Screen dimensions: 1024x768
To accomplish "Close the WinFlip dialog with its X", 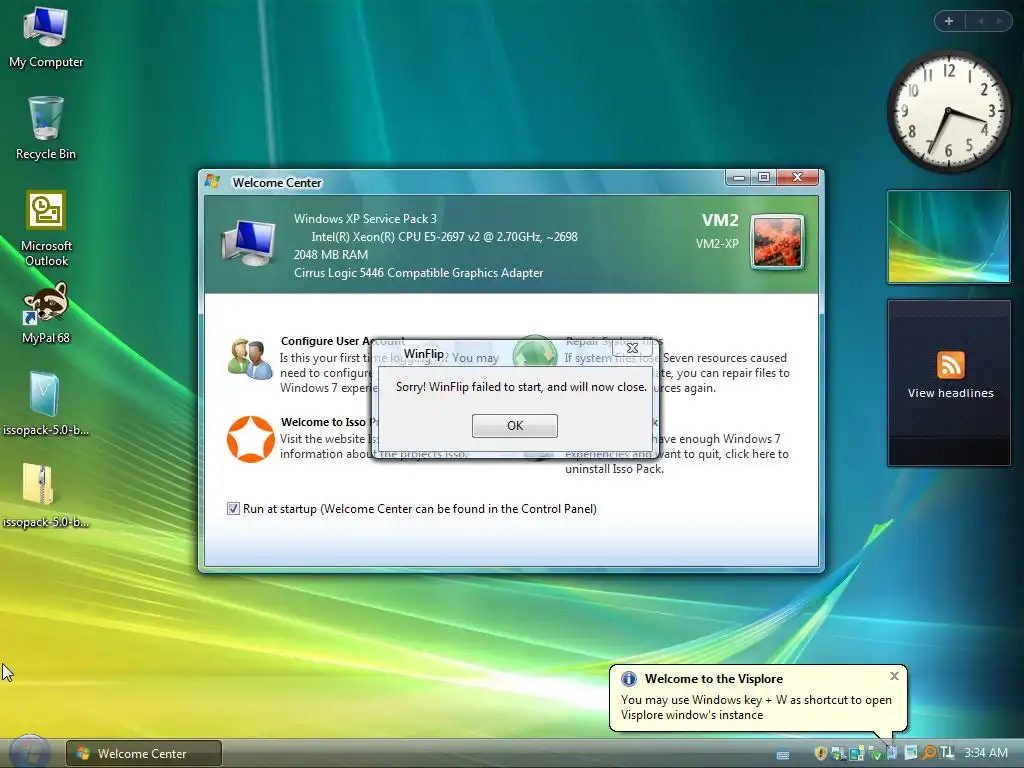I will click(632, 348).
